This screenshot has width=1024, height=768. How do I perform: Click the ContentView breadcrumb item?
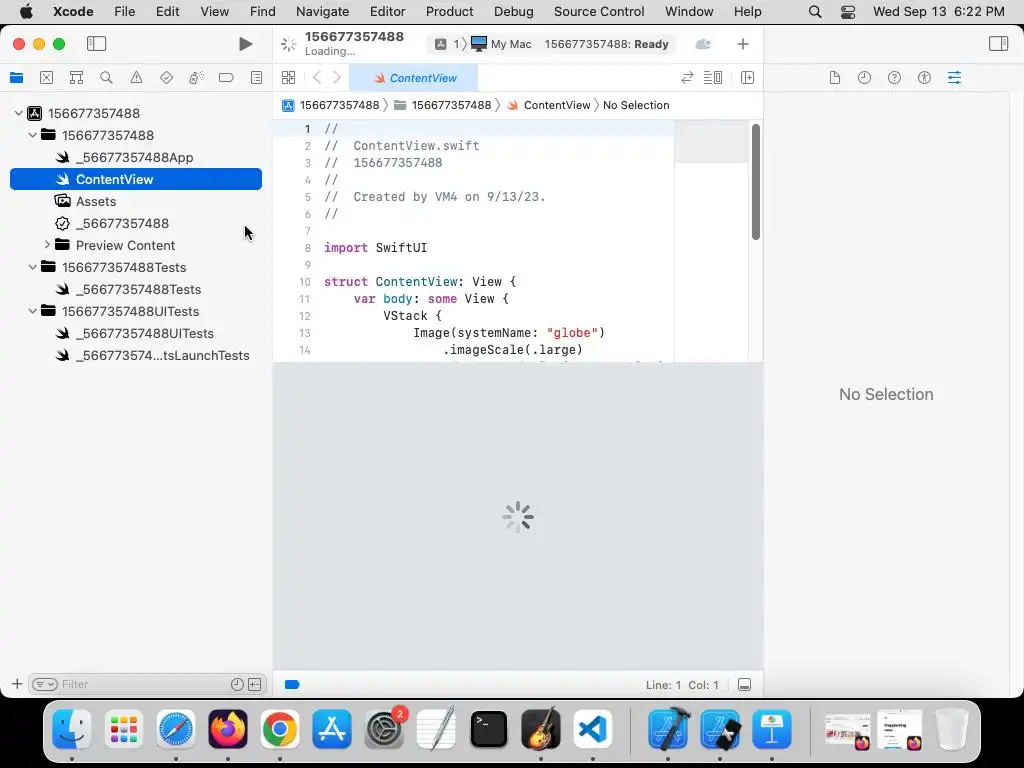[549, 105]
